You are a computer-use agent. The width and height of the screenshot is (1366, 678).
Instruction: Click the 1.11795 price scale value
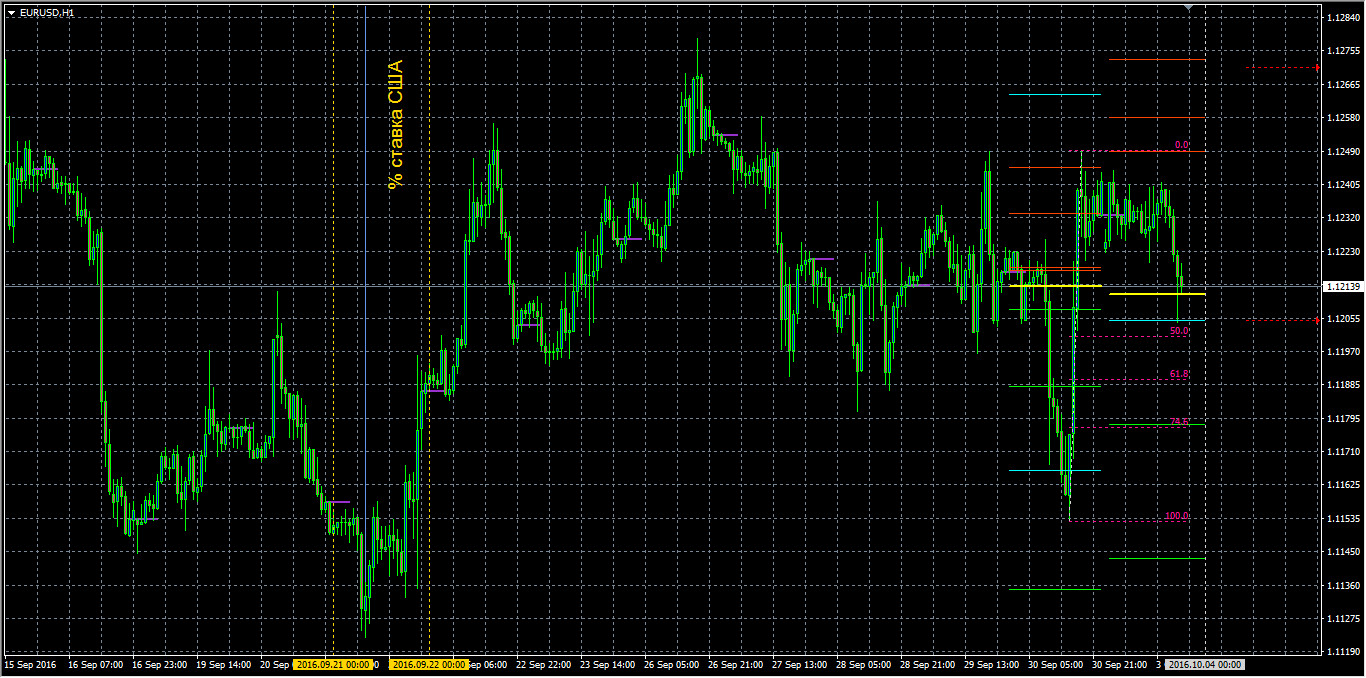click(x=1343, y=419)
